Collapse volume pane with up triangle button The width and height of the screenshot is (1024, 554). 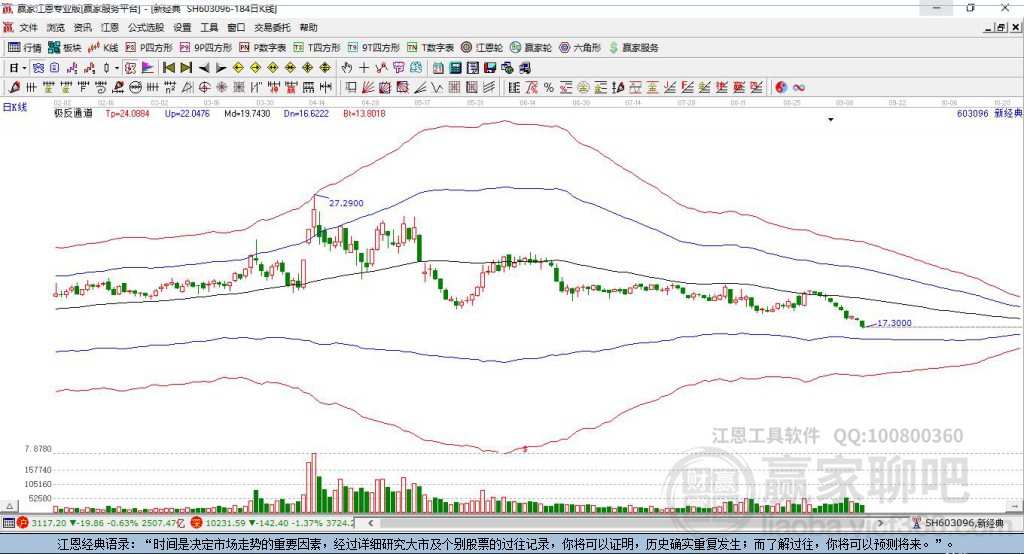9,506
